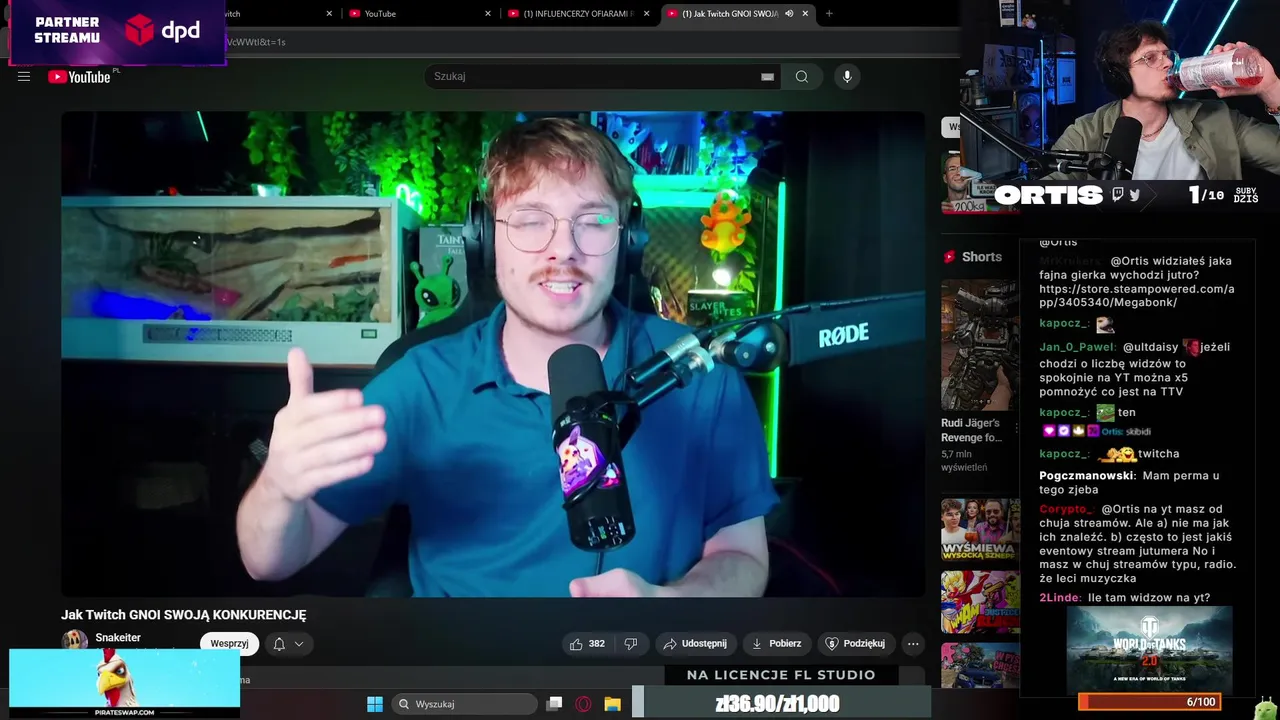1280x720 pixels.
Task: Click username Pogczmanowski in chat
Action: click(x=1087, y=476)
